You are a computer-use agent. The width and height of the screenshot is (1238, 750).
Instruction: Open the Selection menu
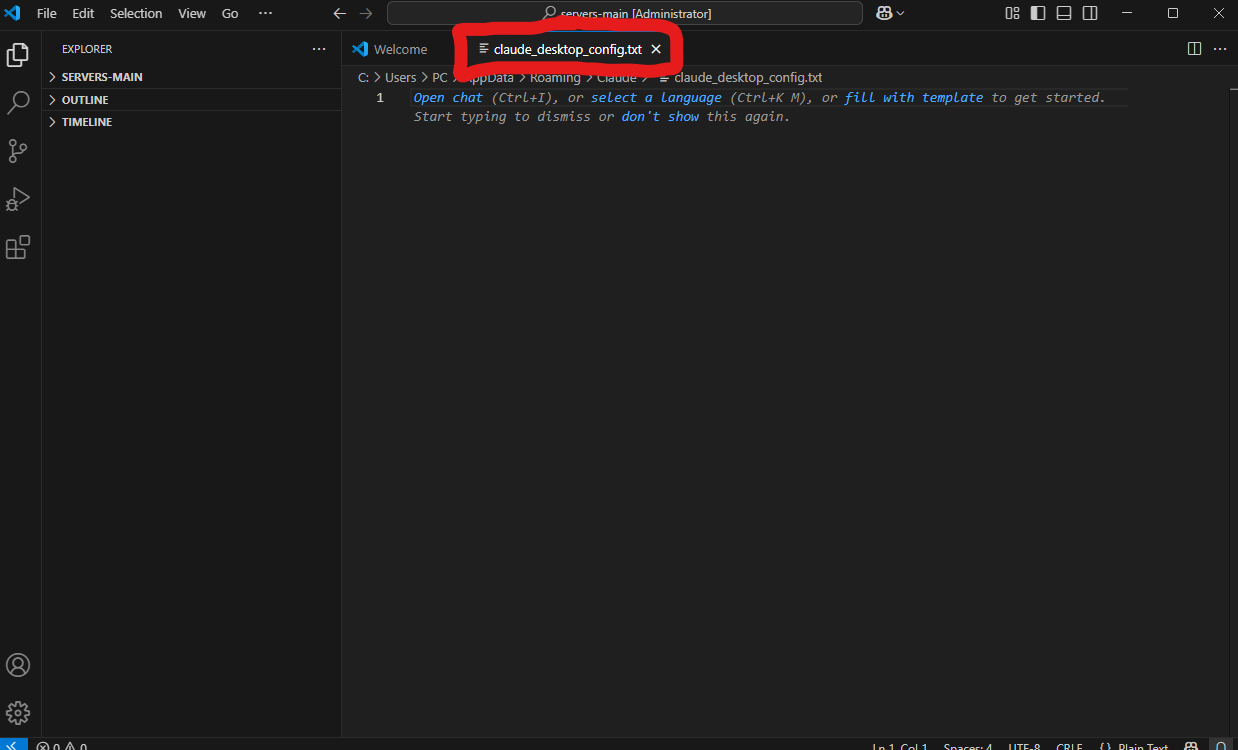click(x=136, y=13)
